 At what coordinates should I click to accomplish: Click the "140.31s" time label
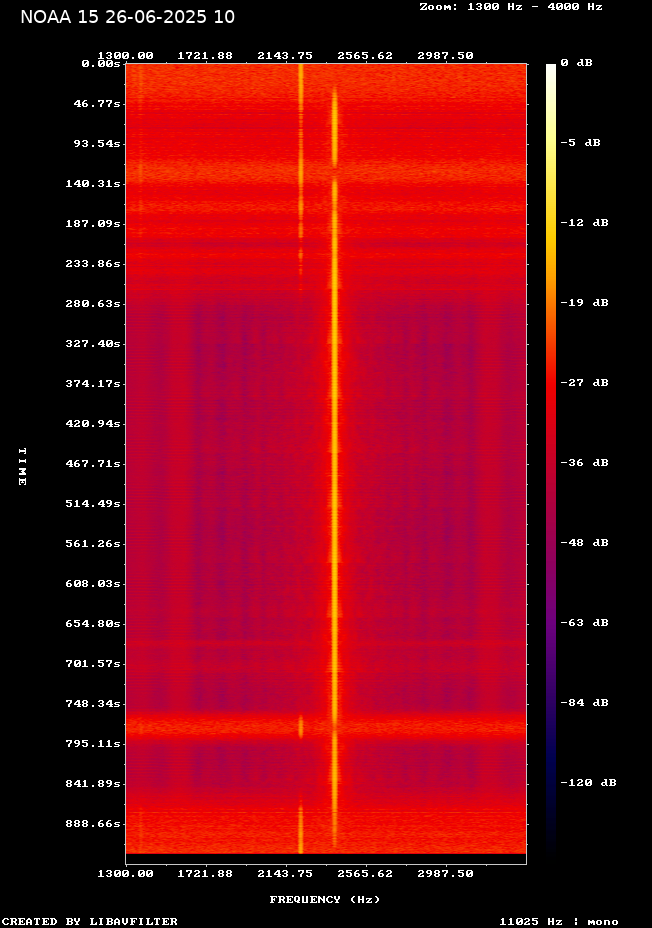[x=93, y=183]
